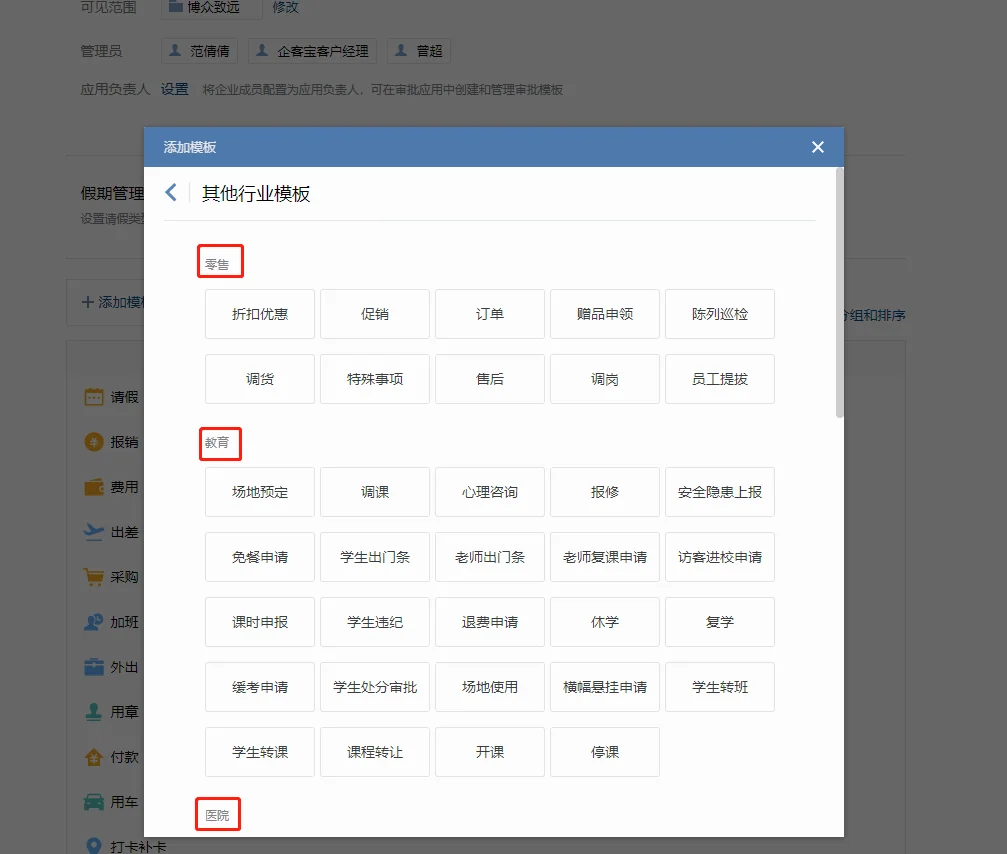Pick the 售后 template
Image resolution: width=1007 pixels, height=854 pixels.
(x=490, y=379)
